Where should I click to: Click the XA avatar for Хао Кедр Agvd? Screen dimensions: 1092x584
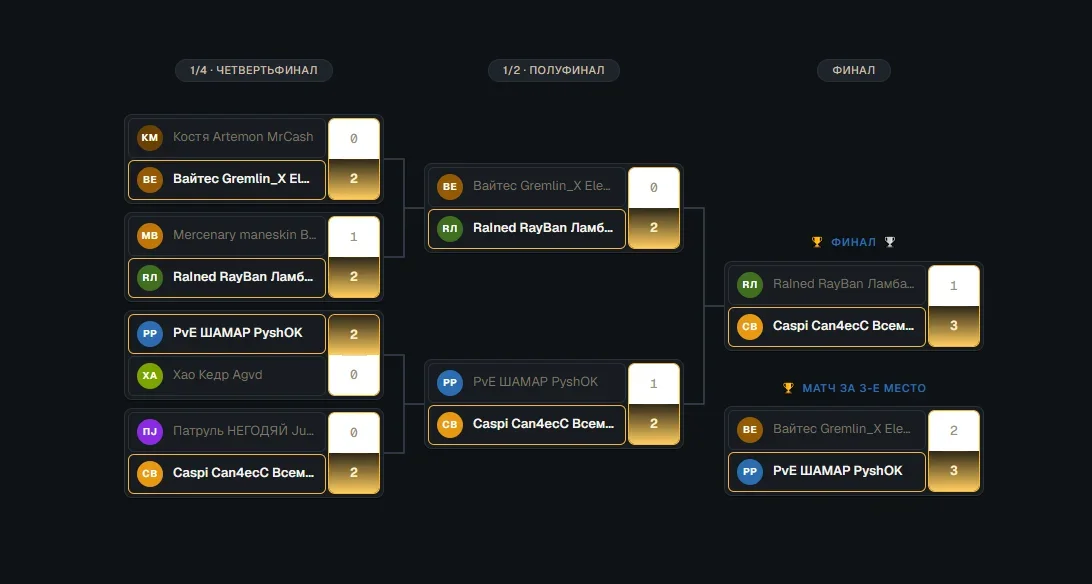coord(150,376)
